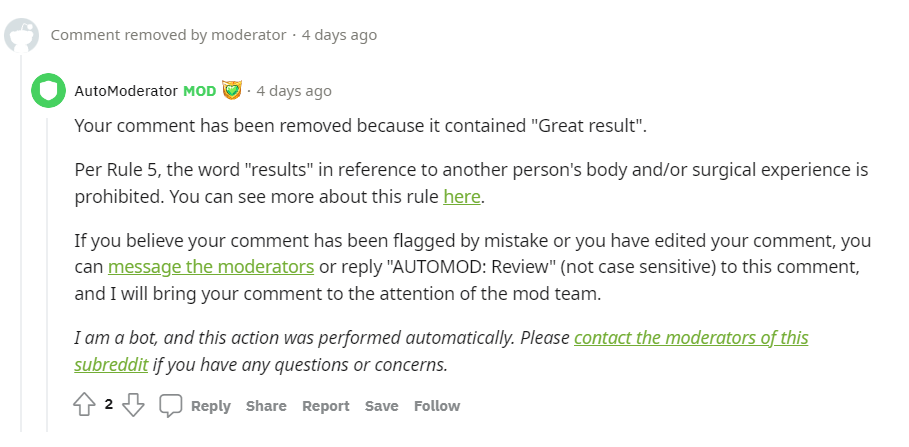Click the green MOD label

coord(199,91)
